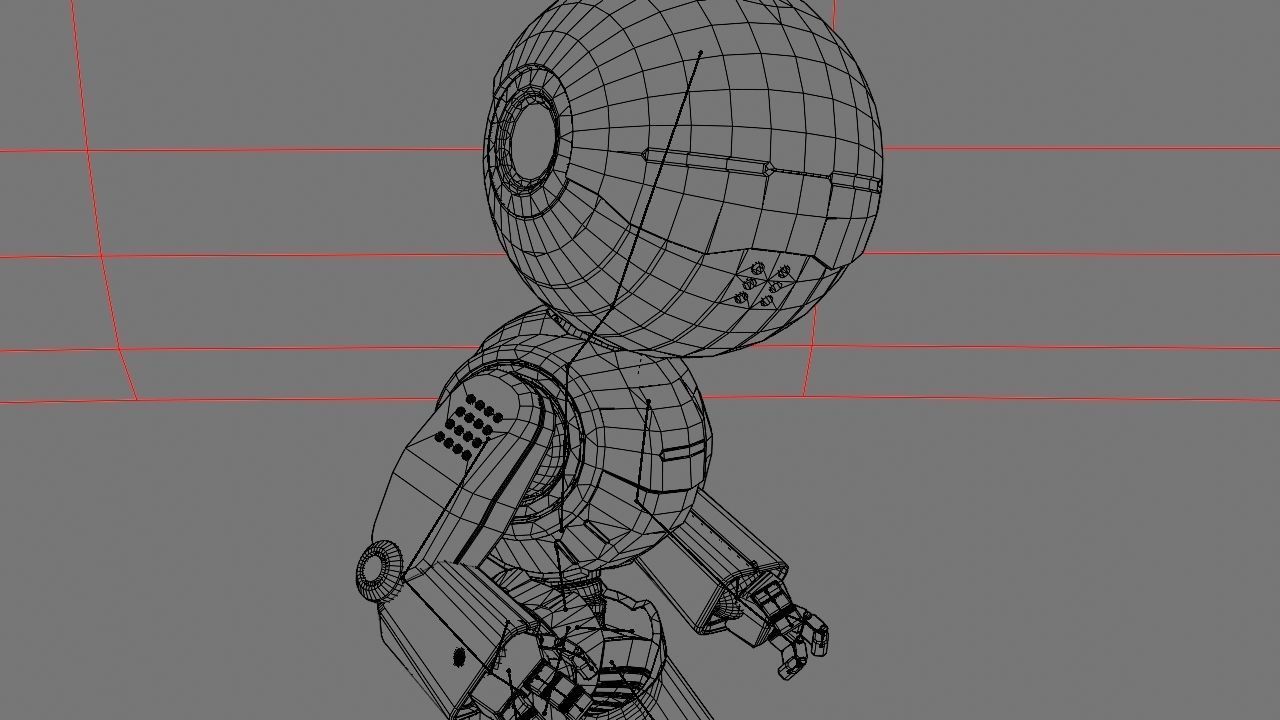The height and width of the screenshot is (720, 1280).
Task: Select the grid of holes on the shoulder
Action: 469,427
